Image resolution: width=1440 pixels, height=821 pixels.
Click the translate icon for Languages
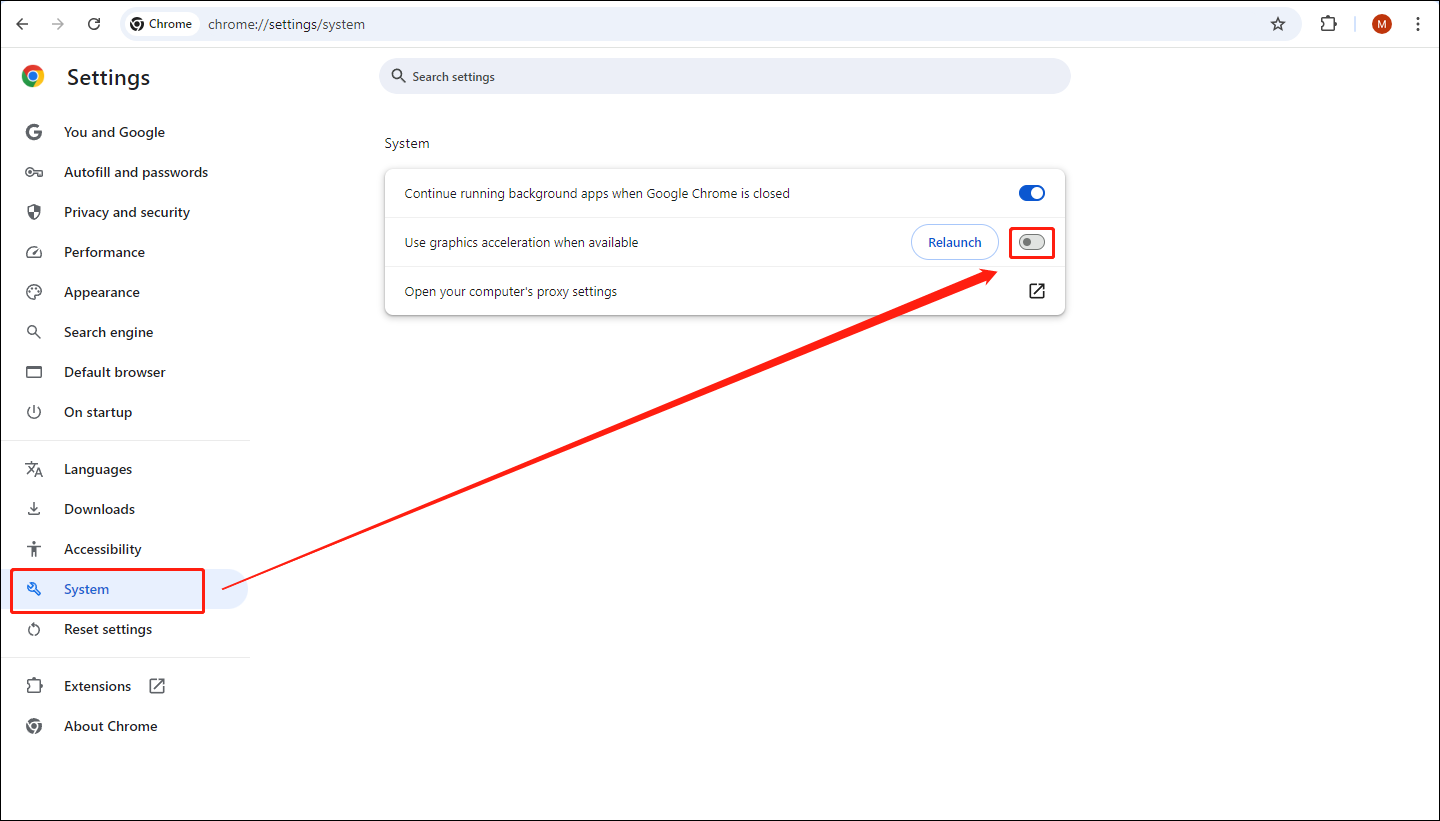34,469
